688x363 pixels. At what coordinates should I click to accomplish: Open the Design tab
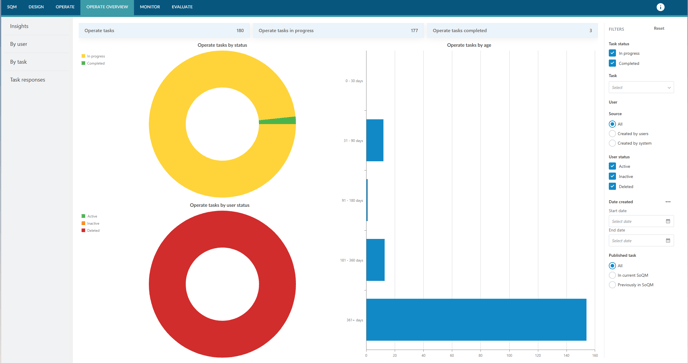pyautogui.click(x=36, y=7)
